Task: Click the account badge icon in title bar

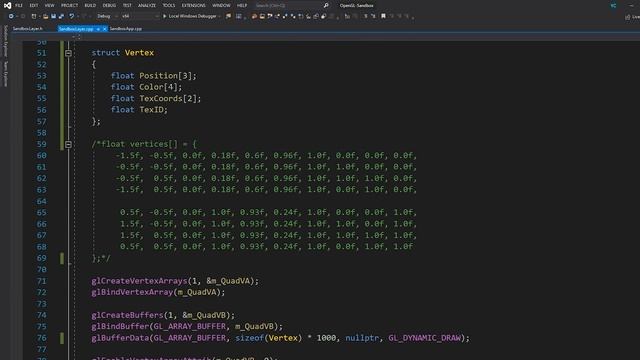Action: pyautogui.click(x=613, y=5)
